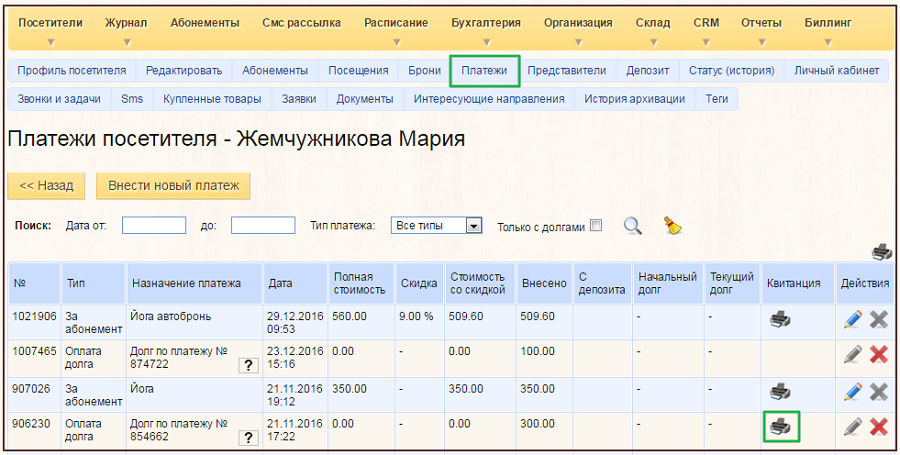This screenshot has width=900, height=455.
Task: Open the Теги tab
Action: [x=717, y=99]
